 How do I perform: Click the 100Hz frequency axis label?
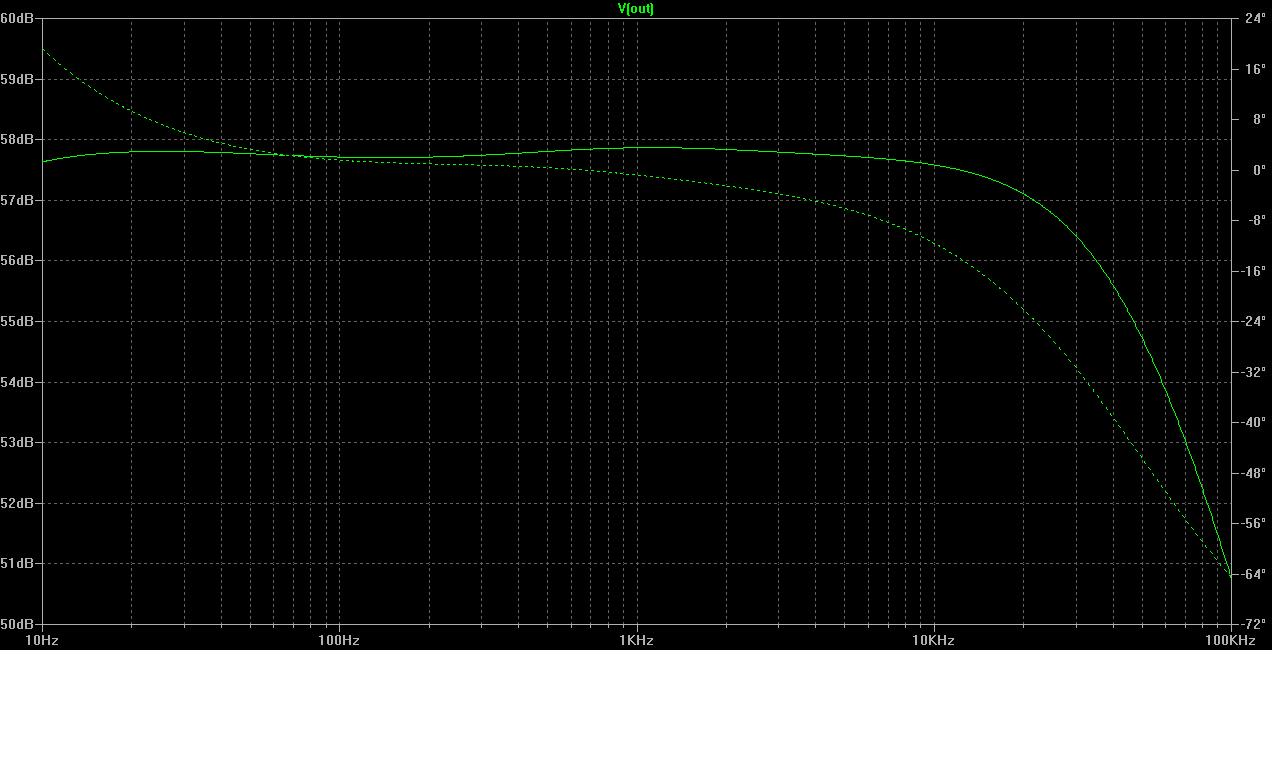click(339, 640)
